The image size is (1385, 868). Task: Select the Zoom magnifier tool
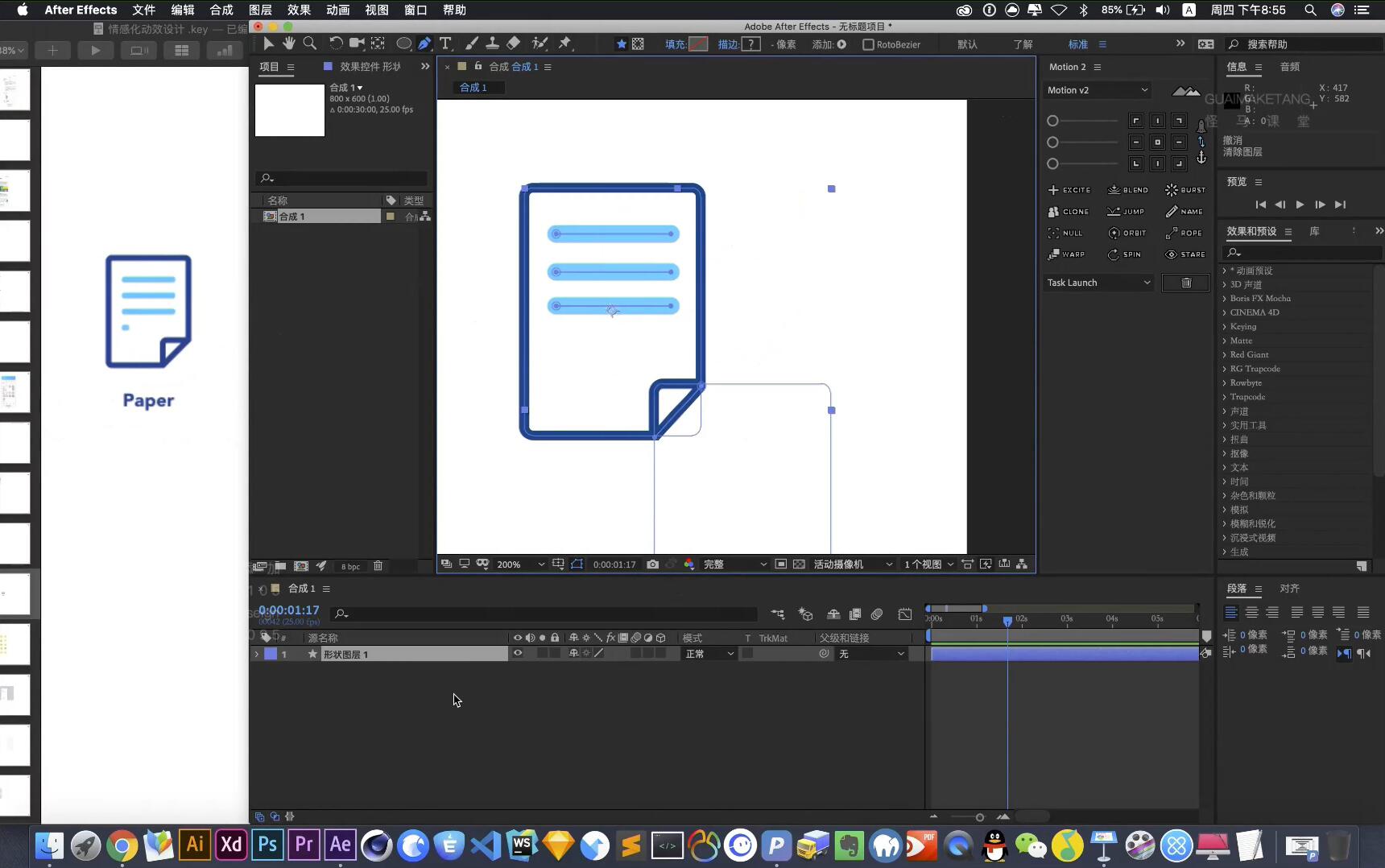point(309,43)
